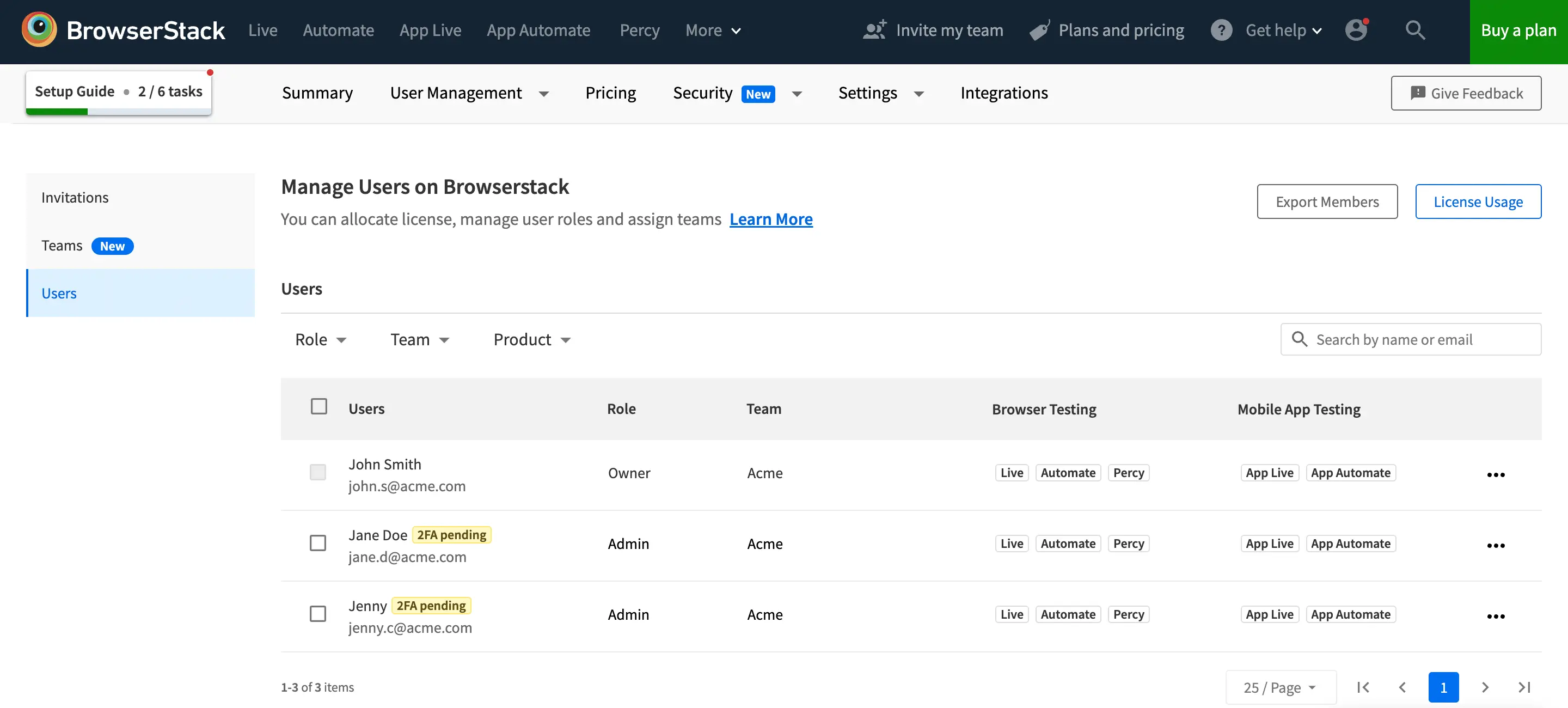Image resolution: width=1568 pixels, height=708 pixels.
Task: Open the Product filter dropdown
Action: [x=531, y=340]
